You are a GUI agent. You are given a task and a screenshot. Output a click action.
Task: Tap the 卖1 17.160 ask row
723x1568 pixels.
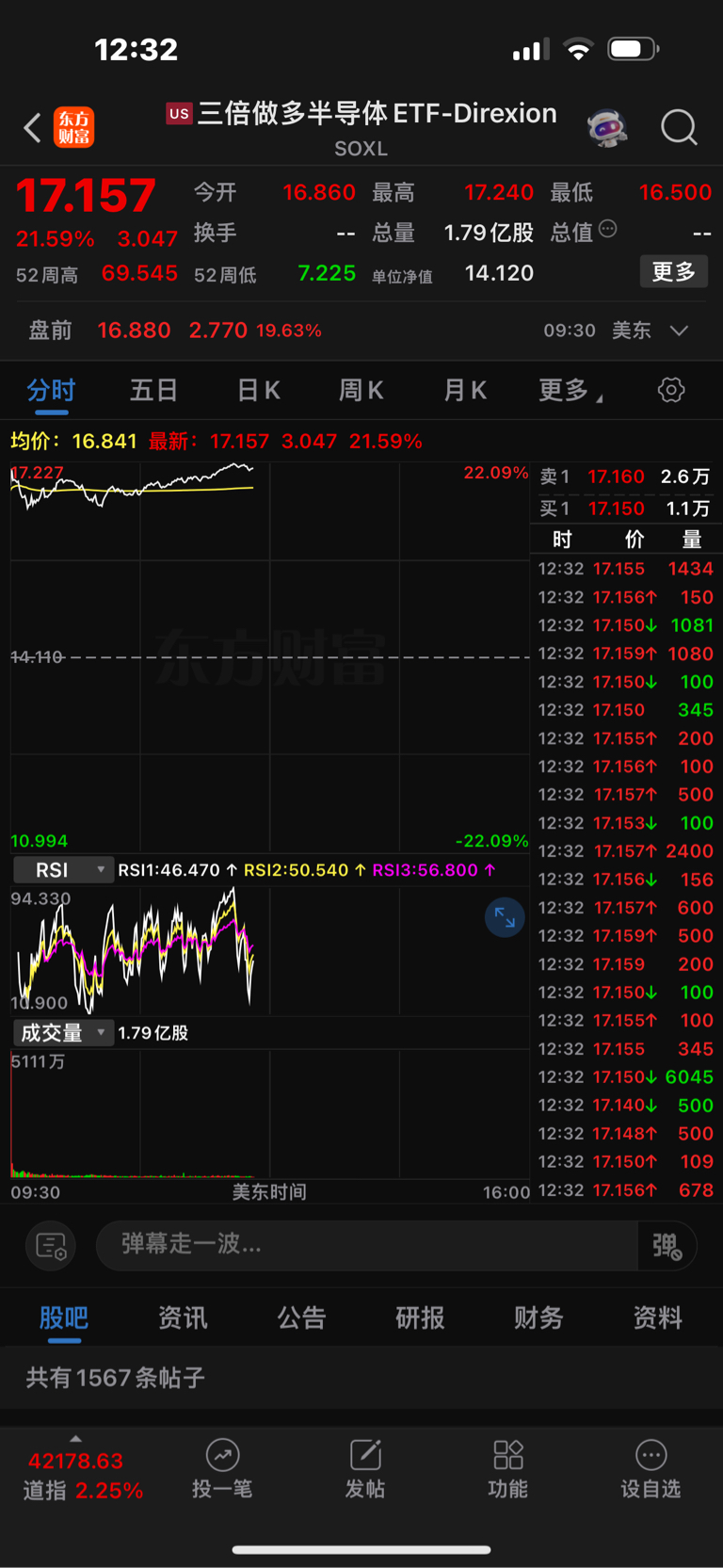(x=626, y=477)
